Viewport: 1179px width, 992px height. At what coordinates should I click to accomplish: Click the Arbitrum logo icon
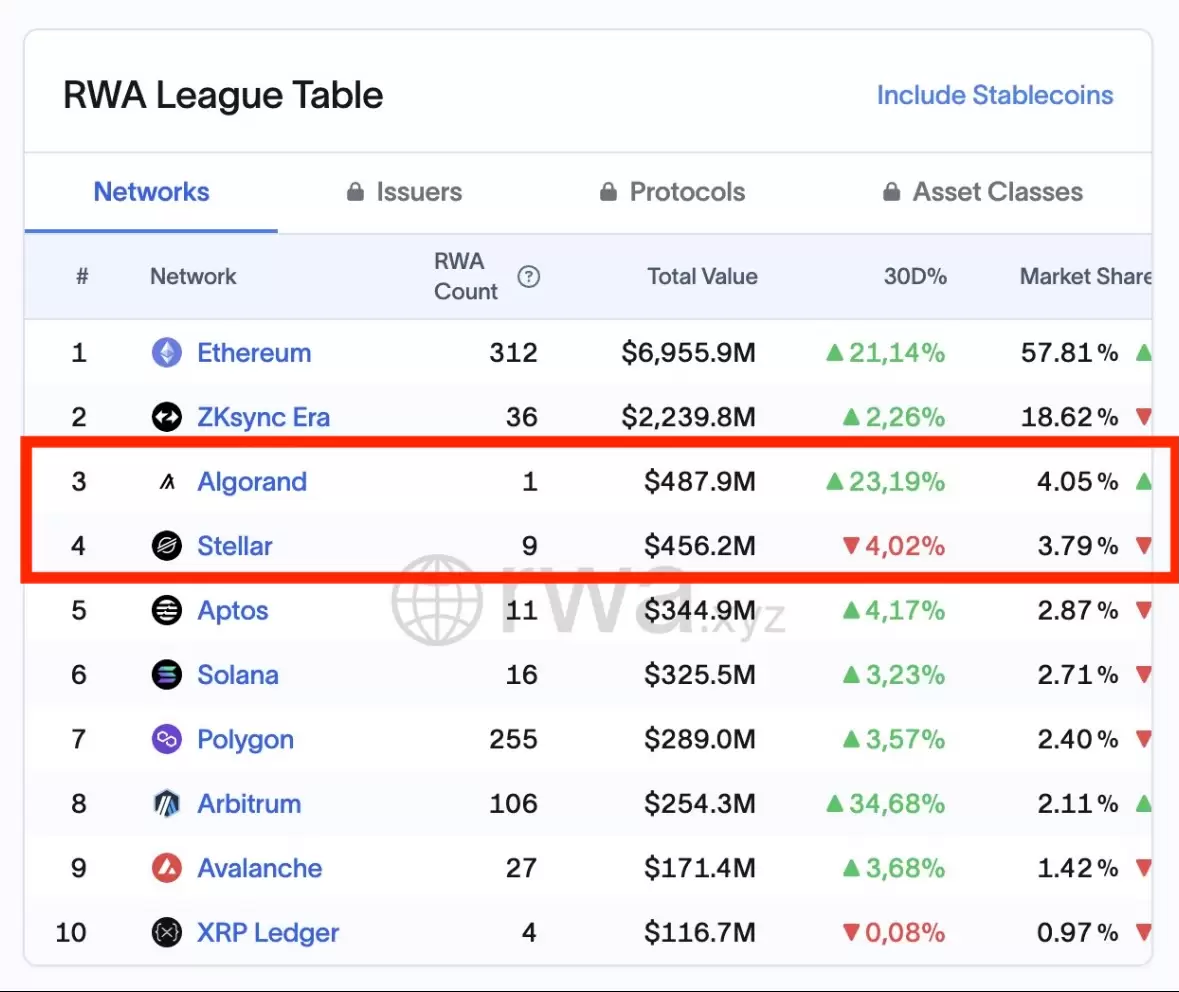click(167, 804)
